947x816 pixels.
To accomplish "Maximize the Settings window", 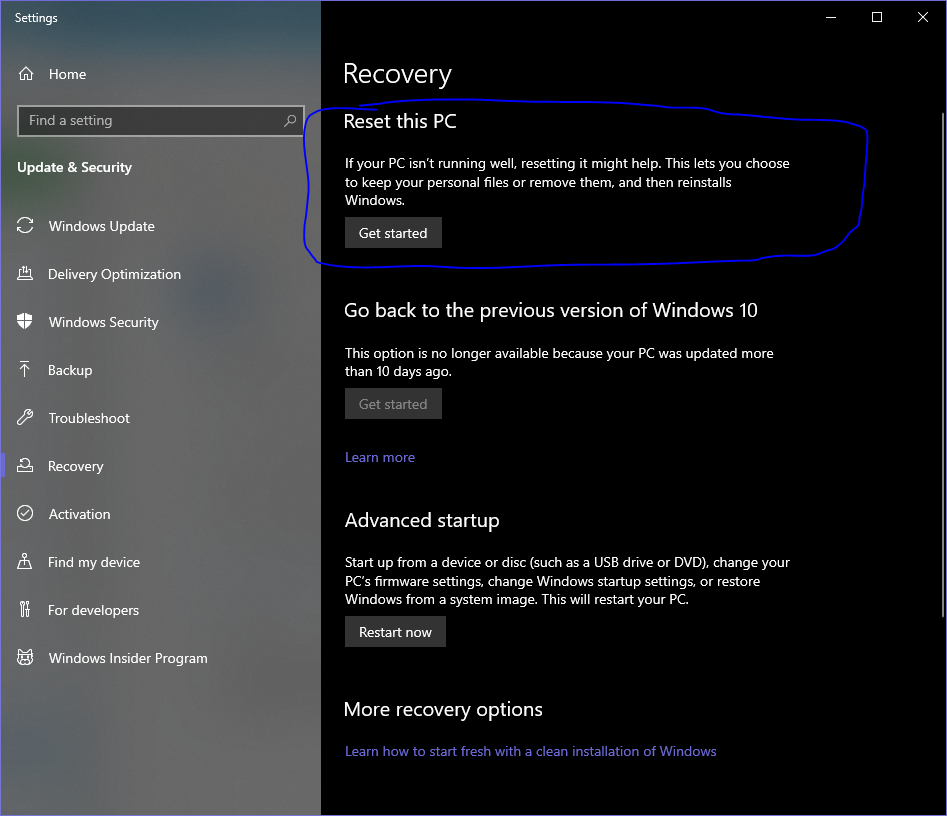I will 877,17.
